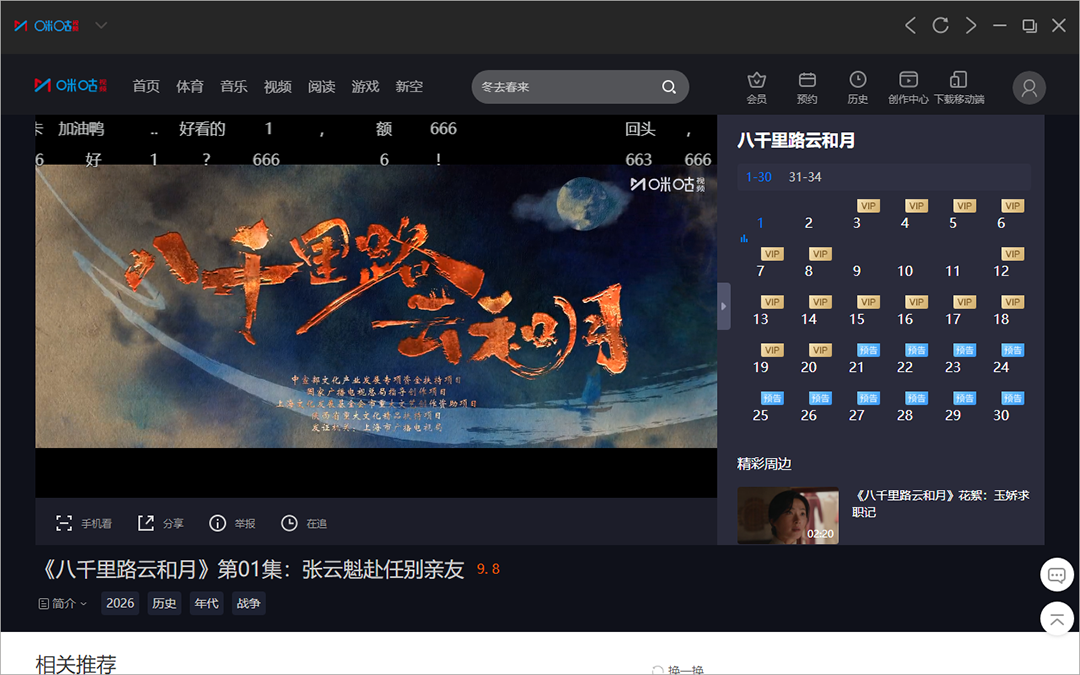Click the 历史 genre tag

[165, 603]
